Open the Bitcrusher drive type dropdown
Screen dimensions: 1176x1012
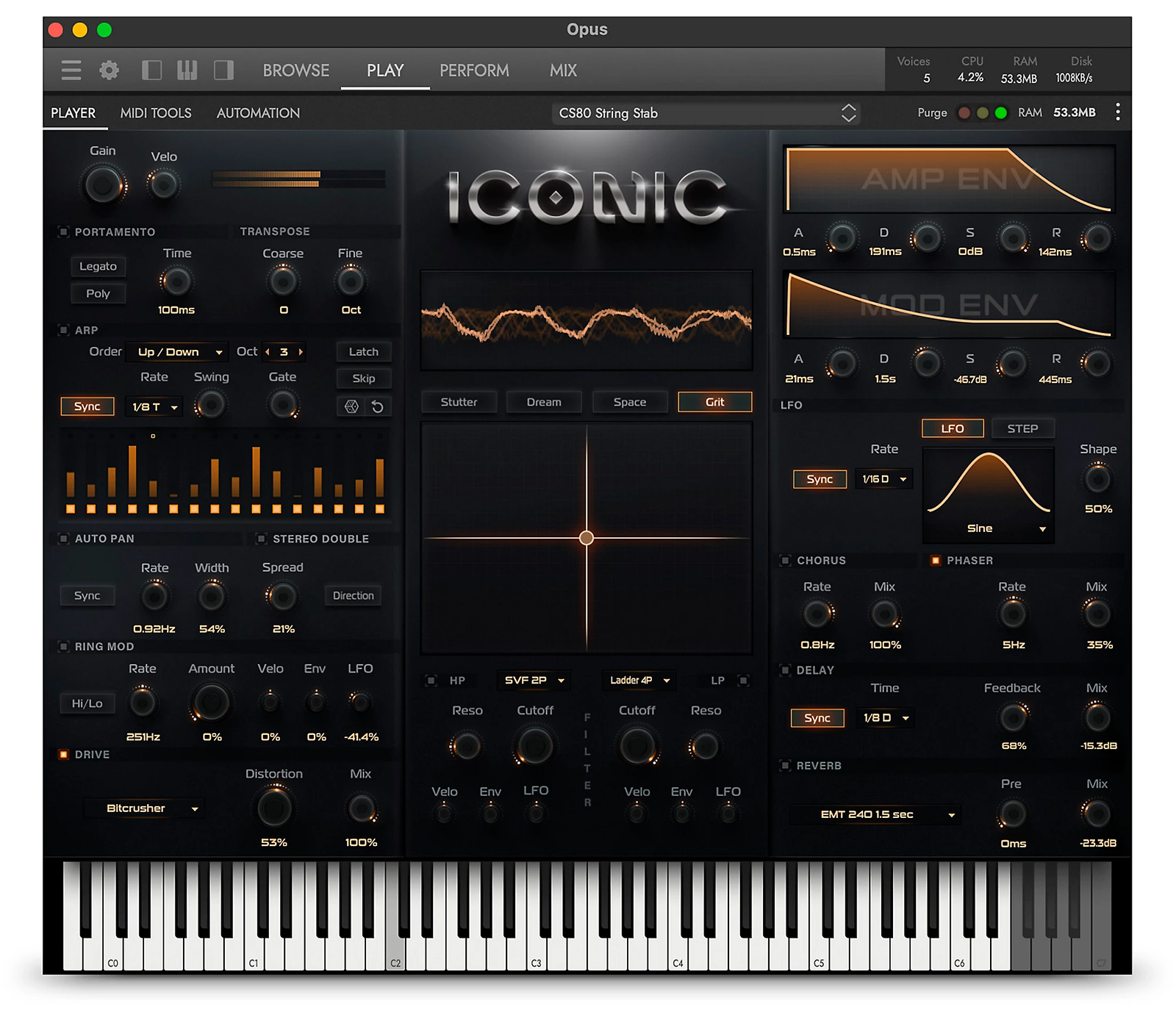(144, 808)
